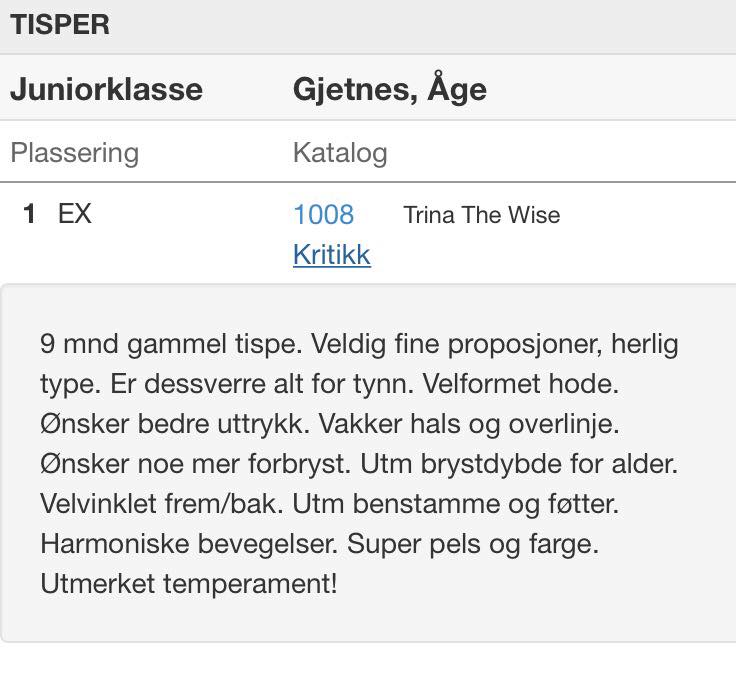Click the line mentioning 'Utm brystdybde for alder'

(x=519, y=464)
